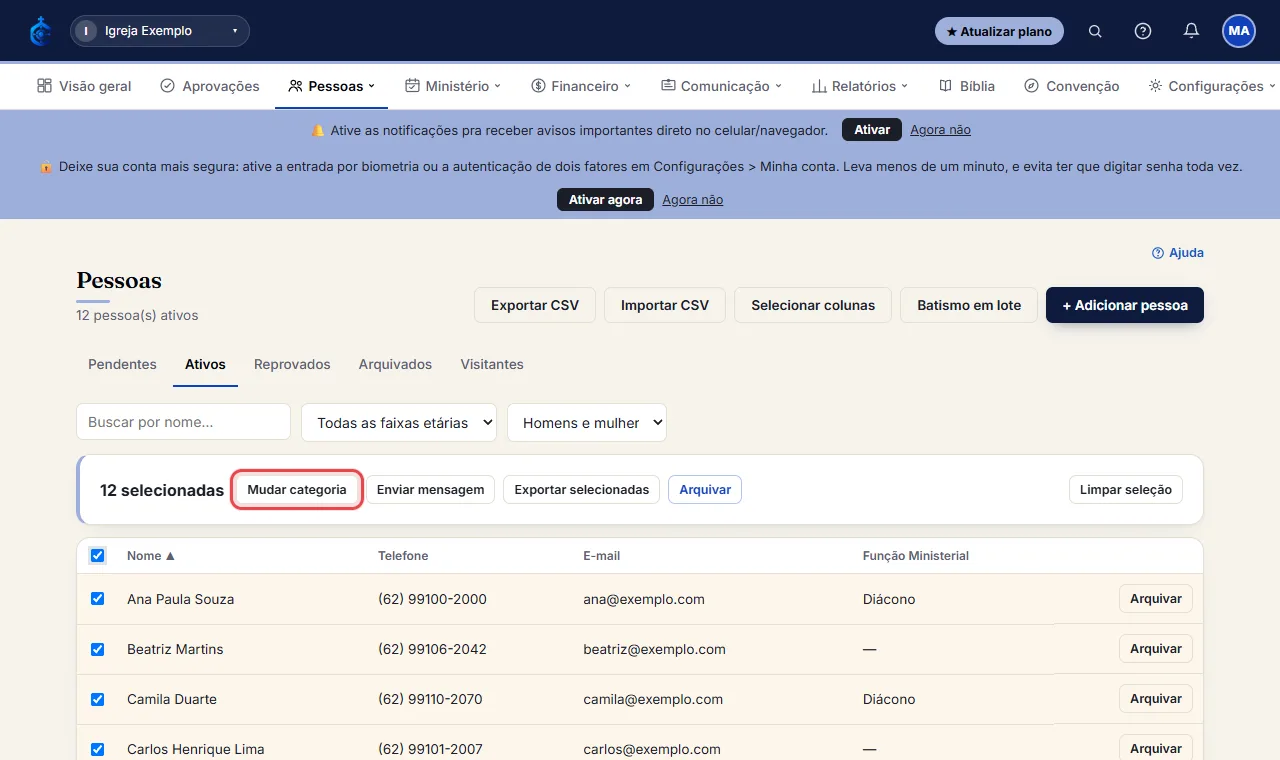The width and height of the screenshot is (1280, 760).
Task: Switch to the Visitantes tab
Action: click(492, 364)
